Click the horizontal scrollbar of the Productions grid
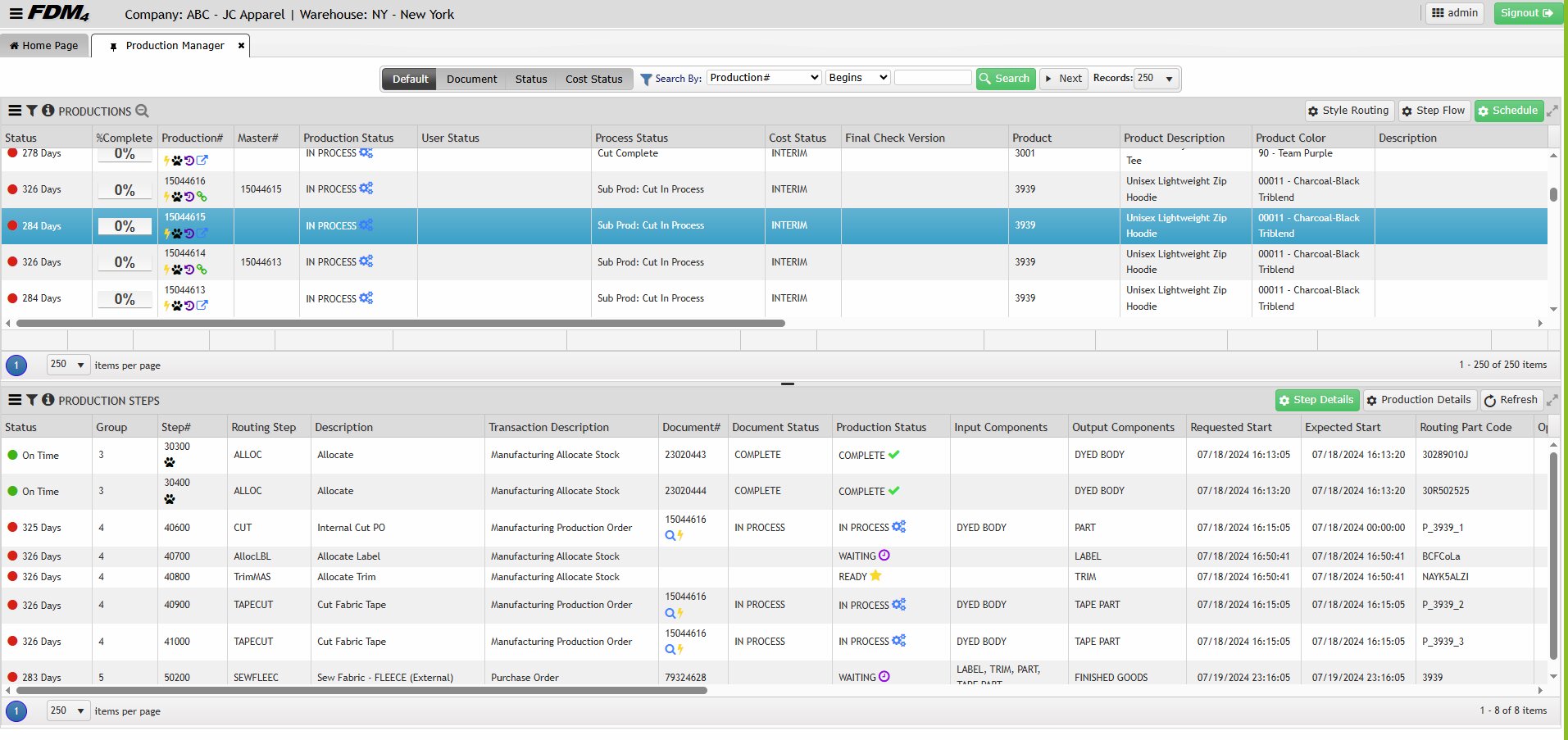 [x=400, y=324]
